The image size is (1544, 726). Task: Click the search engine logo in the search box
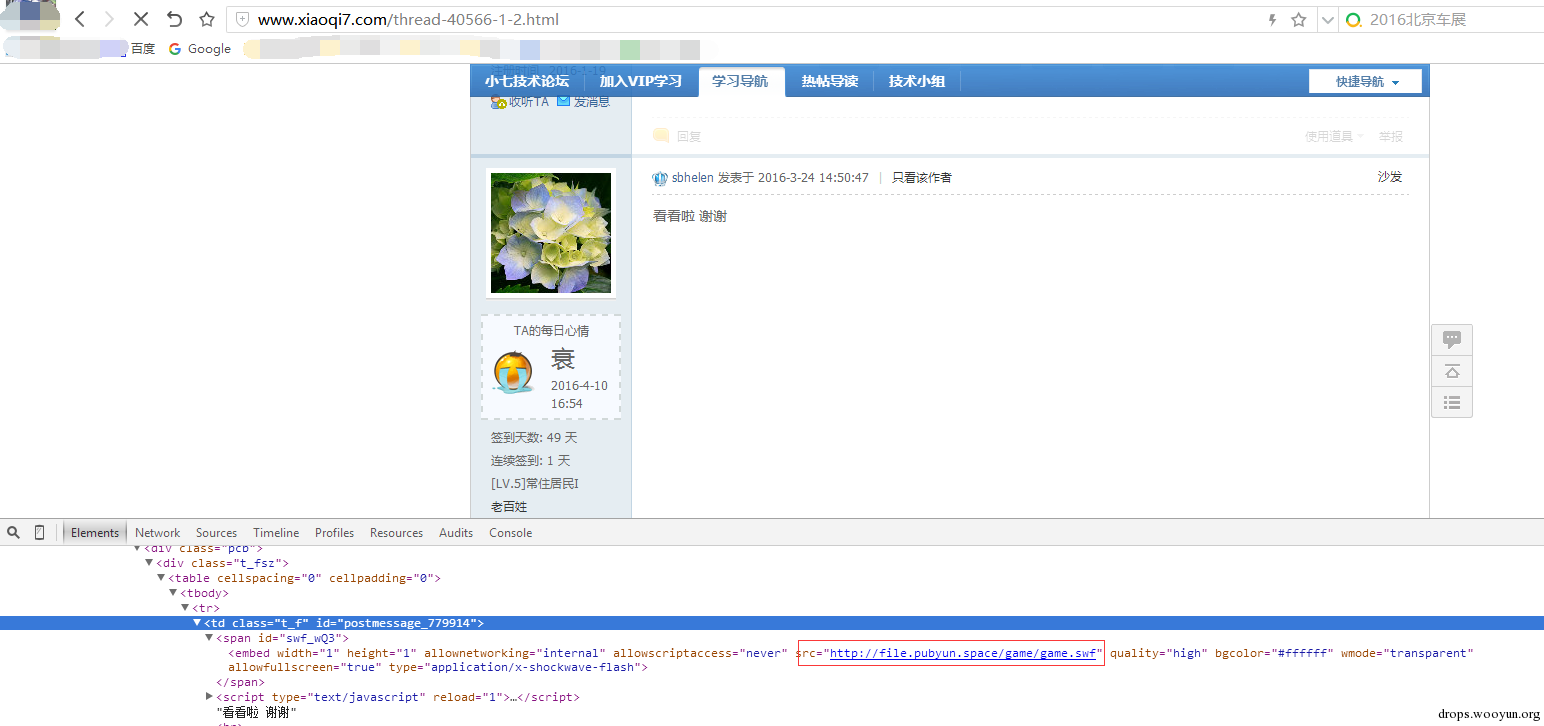pyautogui.click(x=1353, y=20)
